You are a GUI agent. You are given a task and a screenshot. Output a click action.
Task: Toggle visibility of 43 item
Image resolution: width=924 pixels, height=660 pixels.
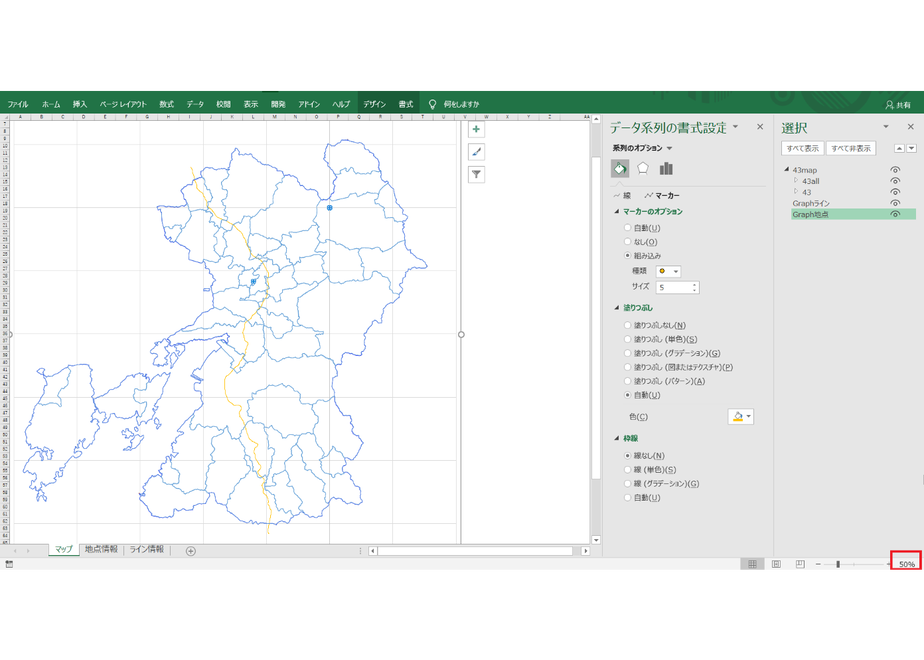[895, 192]
